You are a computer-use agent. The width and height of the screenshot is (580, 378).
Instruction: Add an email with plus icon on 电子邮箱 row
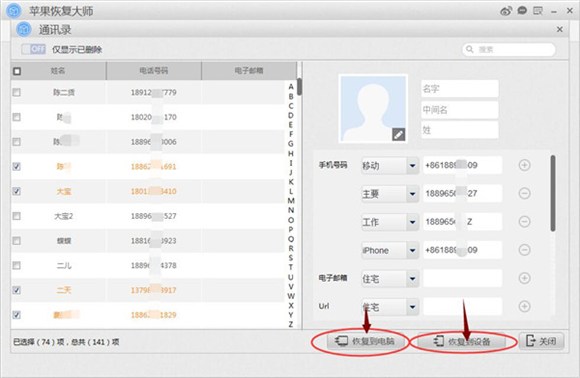(524, 278)
